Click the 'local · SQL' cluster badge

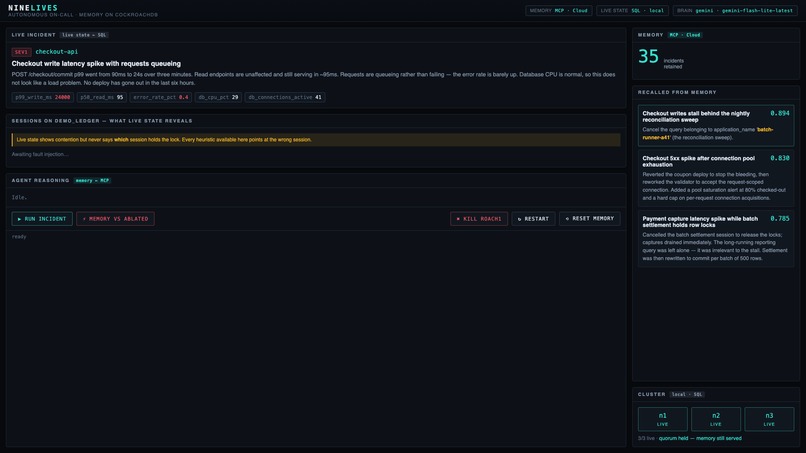(687, 394)
